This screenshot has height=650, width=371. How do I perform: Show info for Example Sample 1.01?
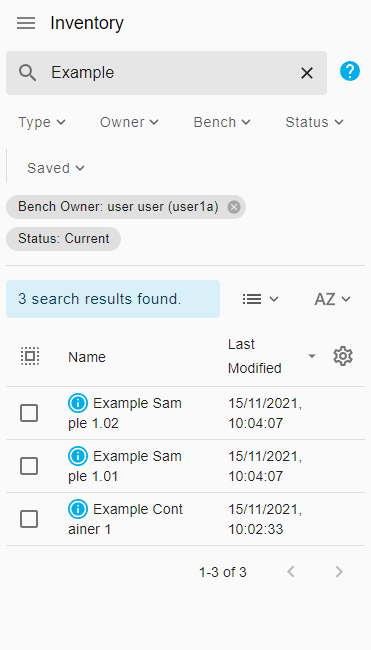pos(78,456)
